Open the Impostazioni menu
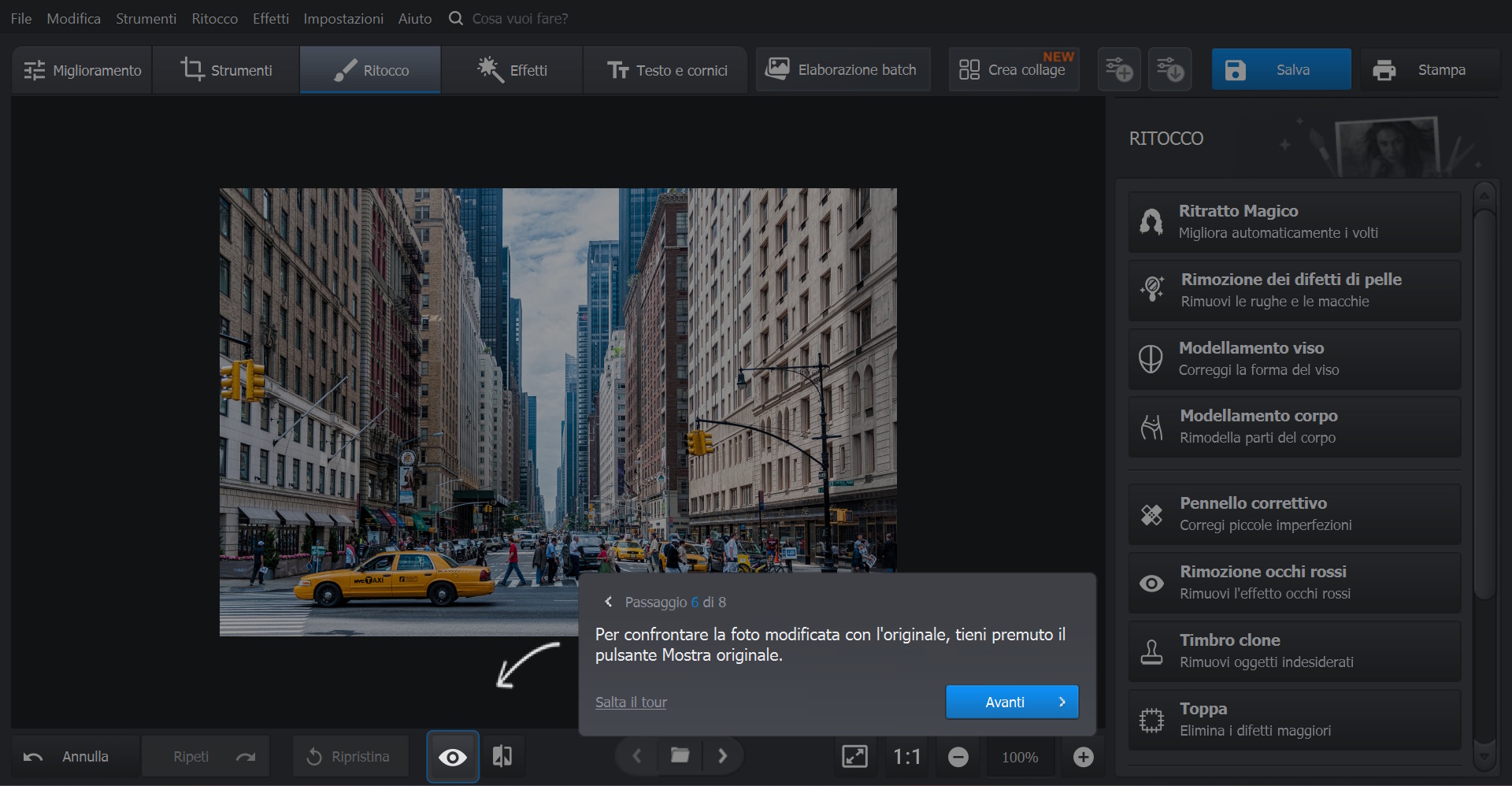Screen dimensions: 1512x786 click(x=343, y=18)
